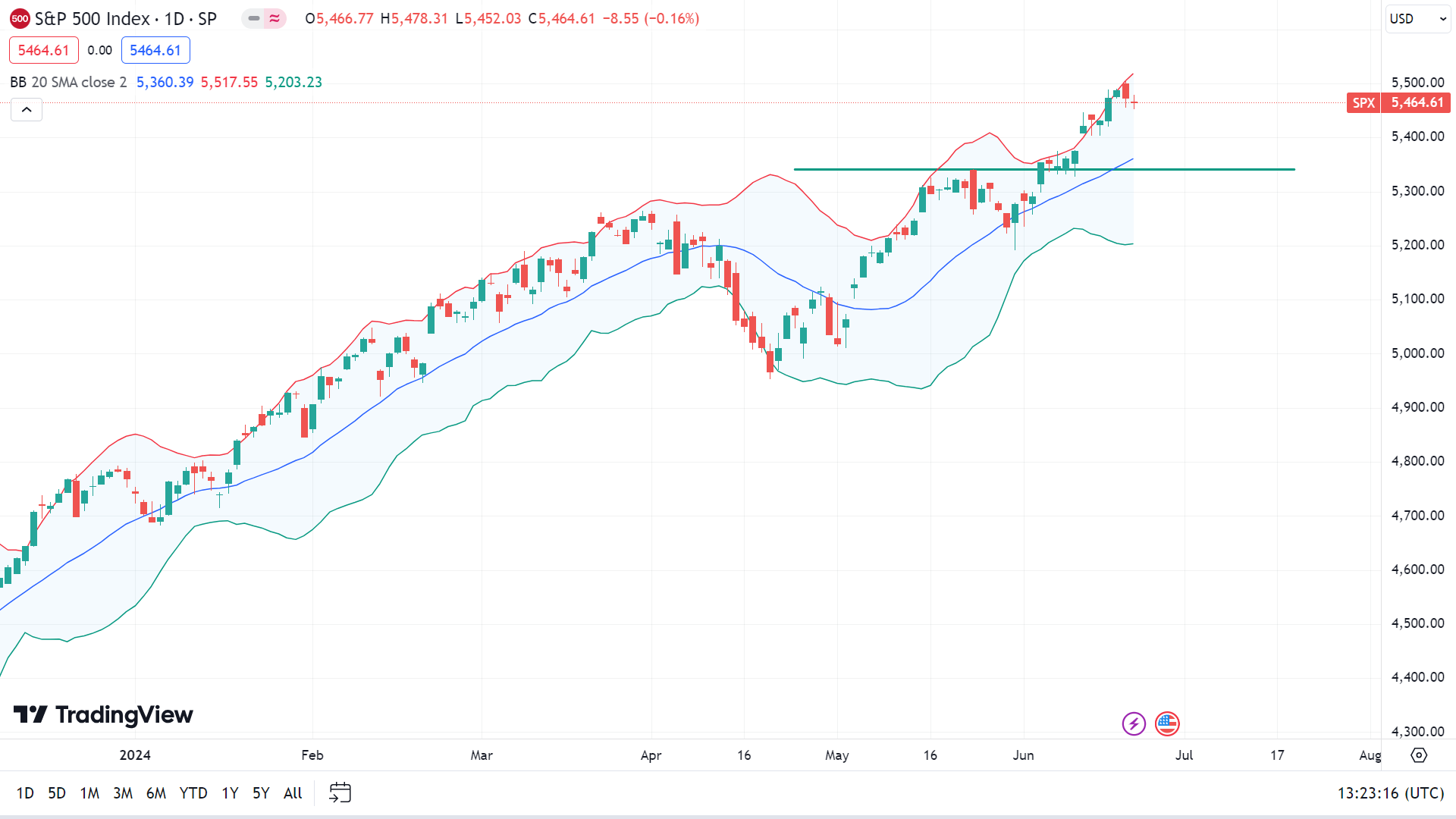
Task: Click the TradingView logo
Action: (x=103, y=714)
